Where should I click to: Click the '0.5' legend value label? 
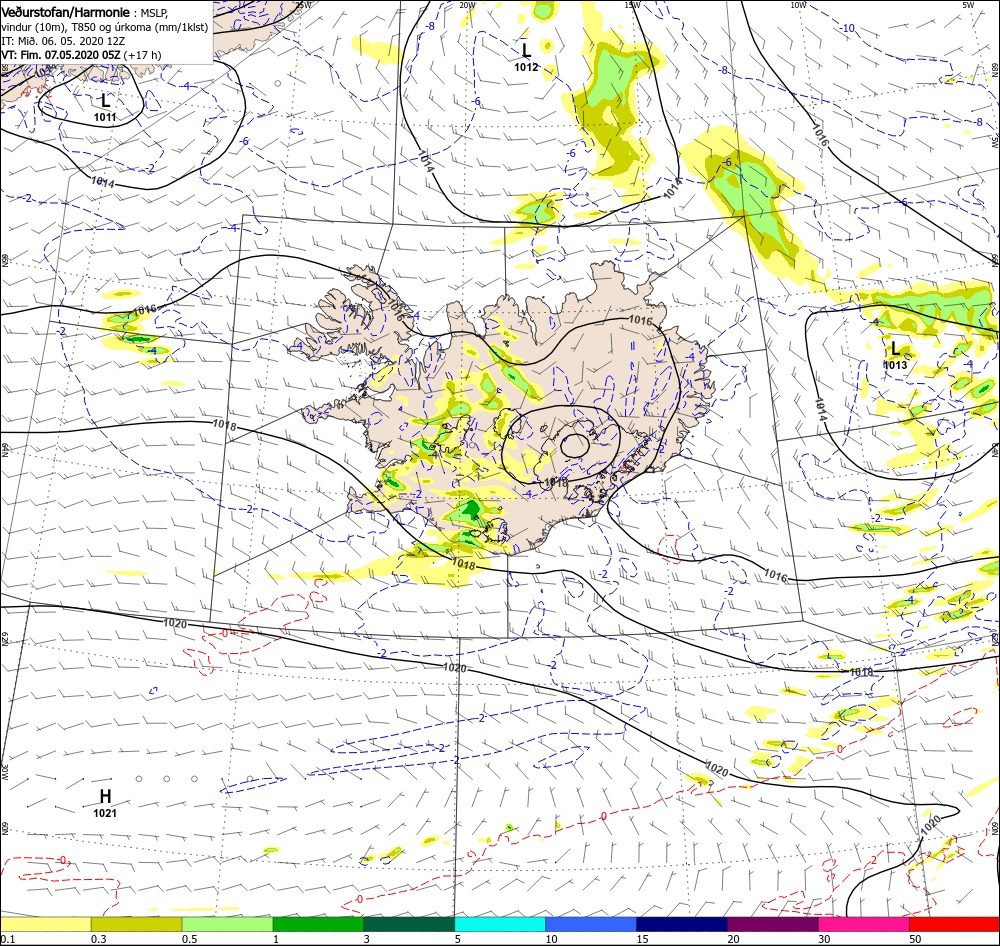click(x=189, y=940)
